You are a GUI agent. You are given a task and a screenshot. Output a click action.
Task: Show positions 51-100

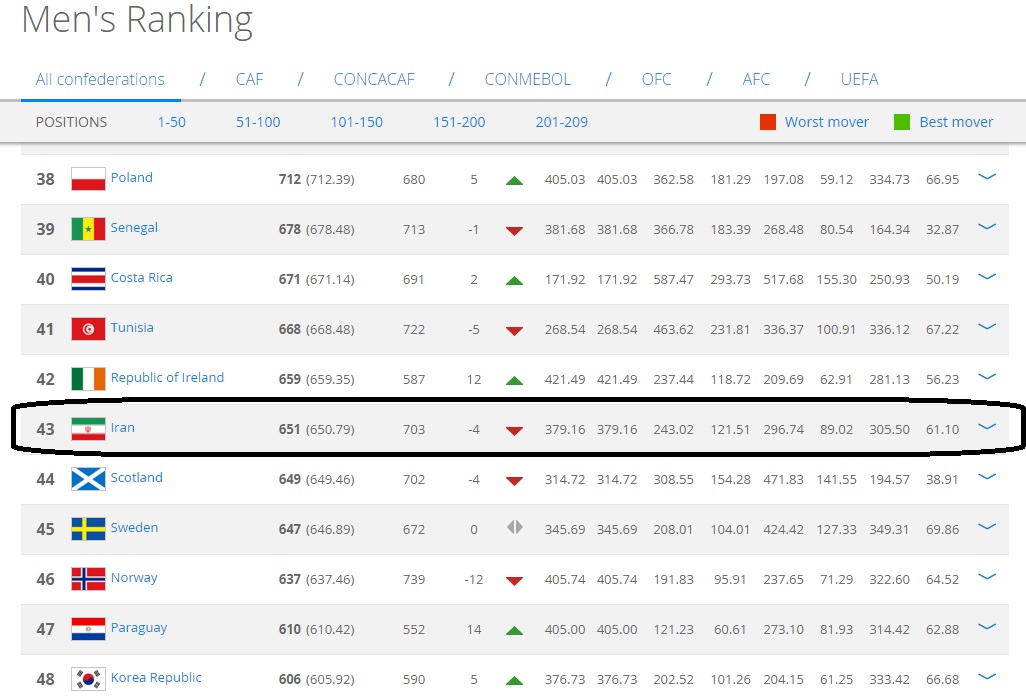click(x=258, y=122)
